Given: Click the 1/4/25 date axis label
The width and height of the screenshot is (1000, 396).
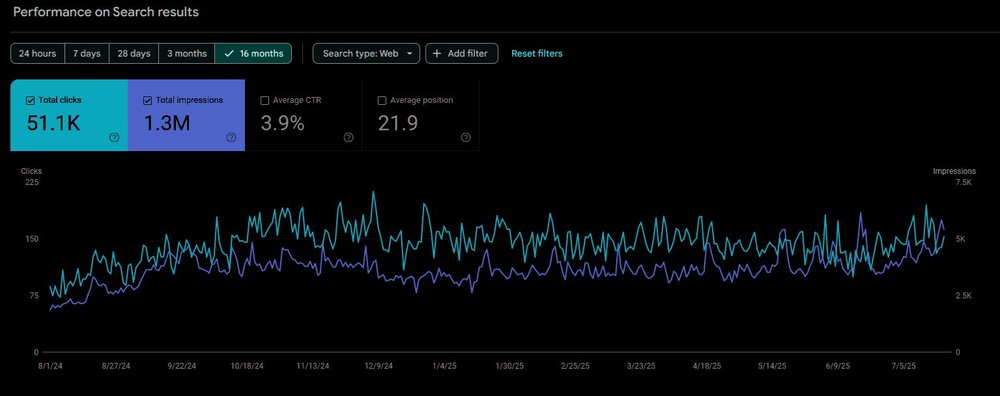Looking at the screenshot, I should tap(445, 366).
